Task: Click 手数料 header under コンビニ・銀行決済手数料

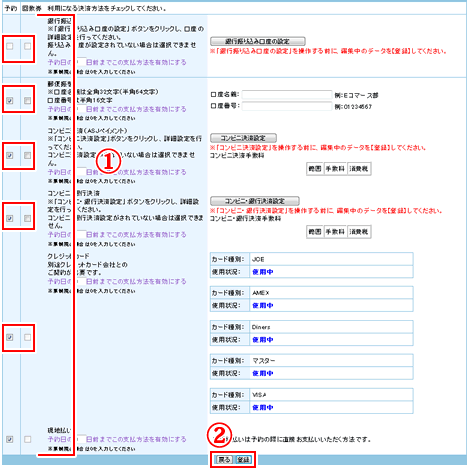Action: tap(335, 232)
